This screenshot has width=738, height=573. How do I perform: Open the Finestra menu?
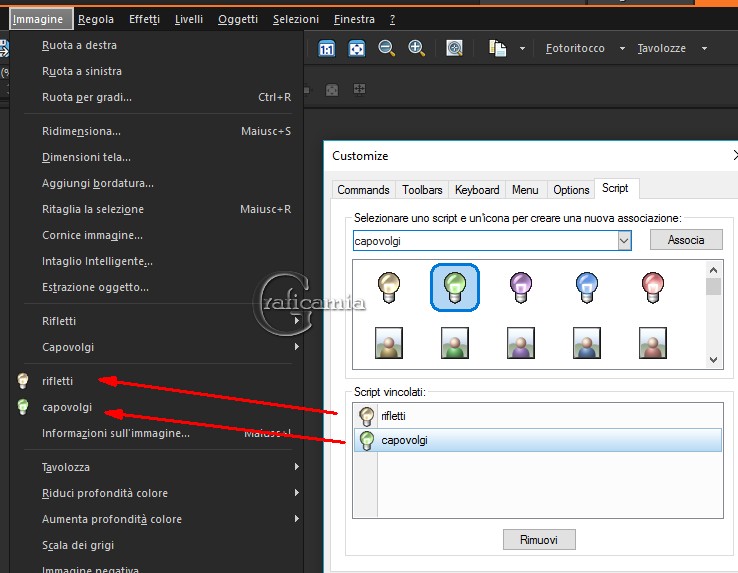tap(354, 19)
